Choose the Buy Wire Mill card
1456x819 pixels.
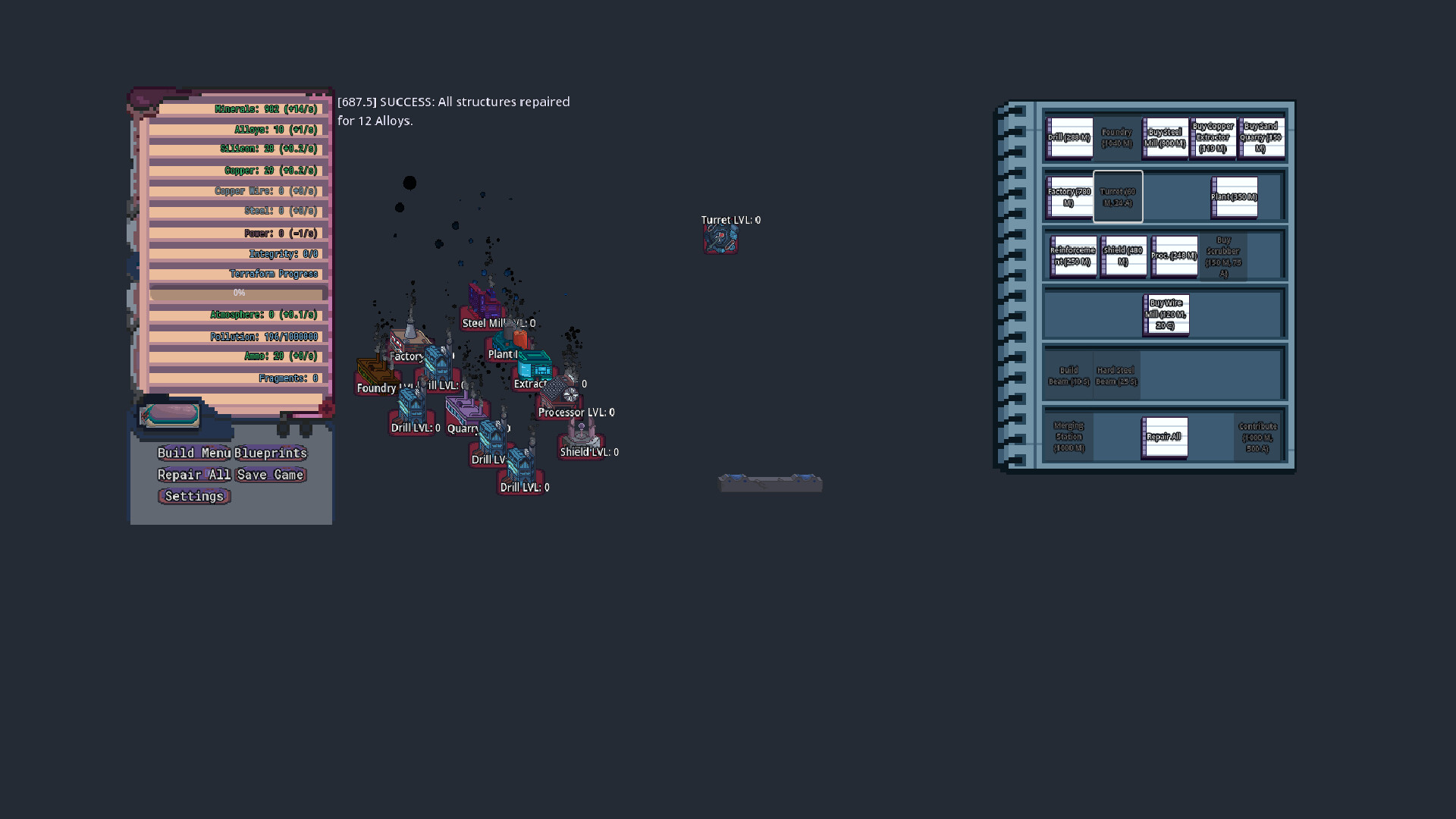pyautogui.click(x=1165, y=314)
